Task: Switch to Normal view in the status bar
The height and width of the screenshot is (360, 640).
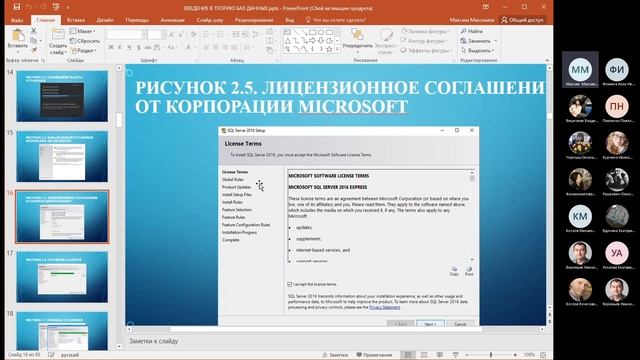Action: click(x=408, y=355)
